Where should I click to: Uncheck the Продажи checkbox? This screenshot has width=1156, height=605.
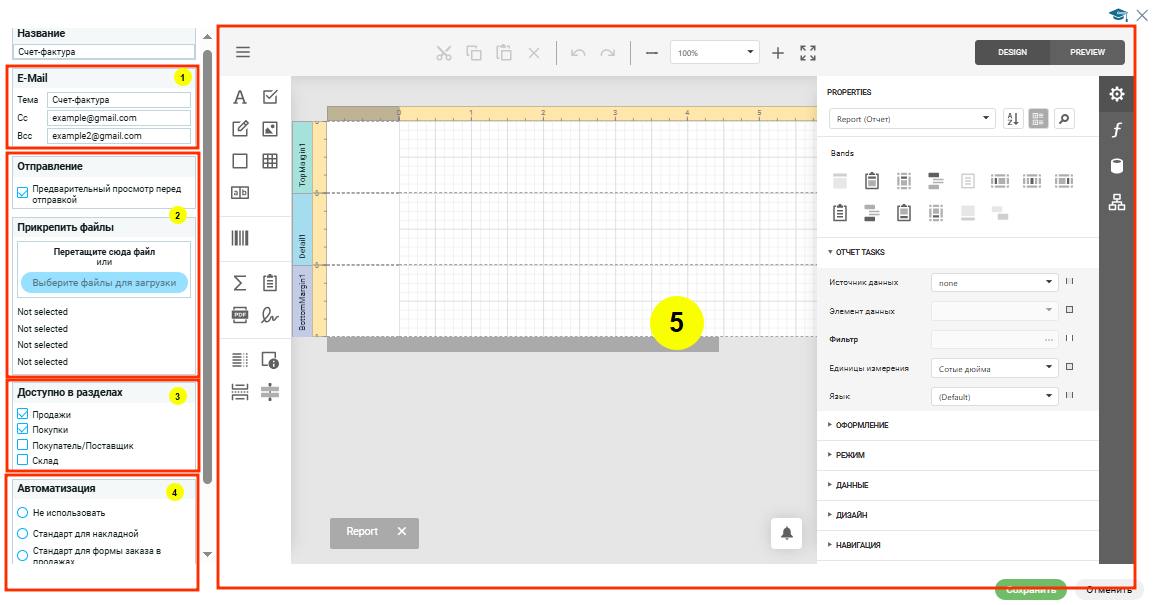(x=23, y=414)
